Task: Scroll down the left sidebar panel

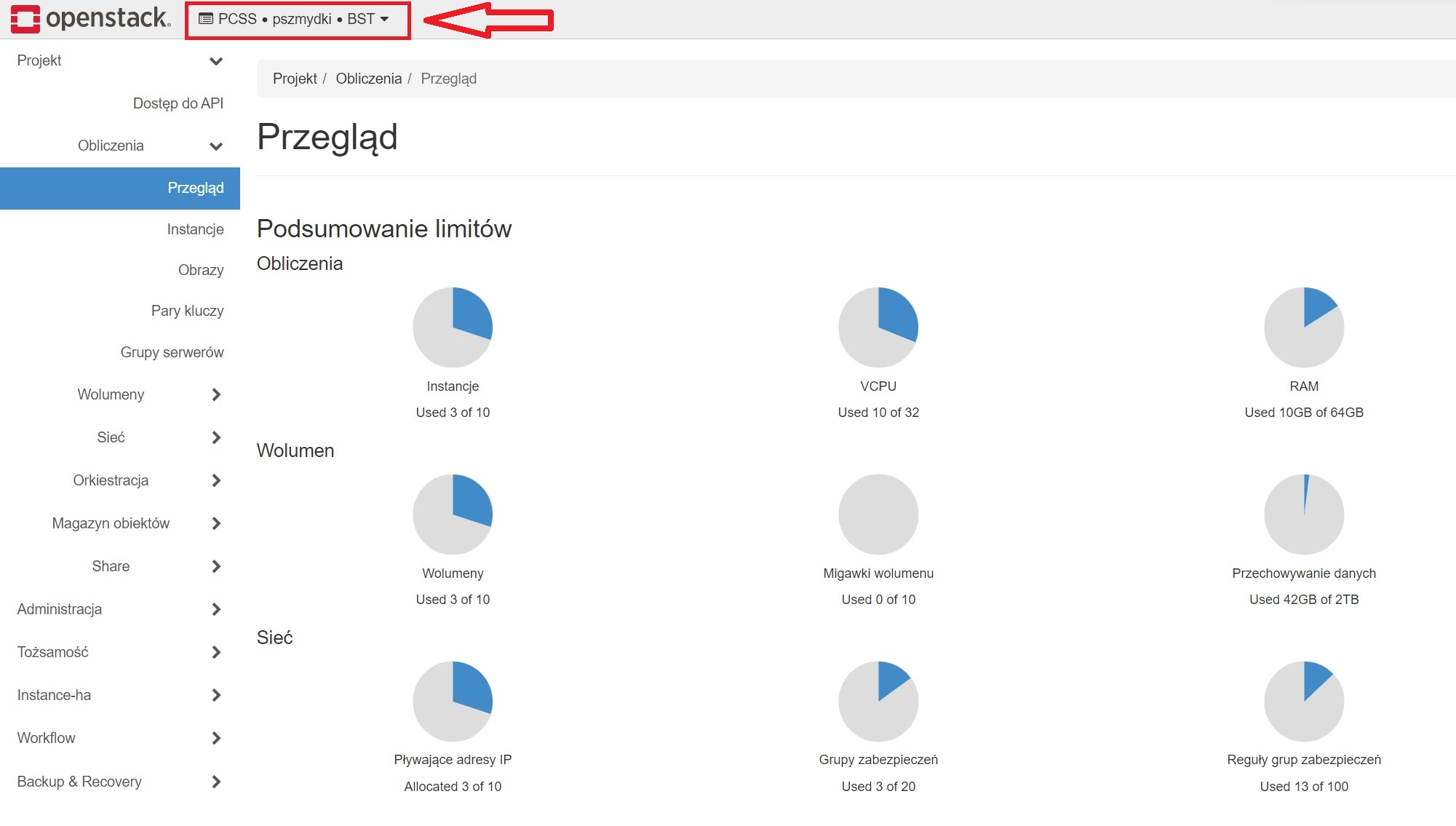Action: [x=119, y=413]
